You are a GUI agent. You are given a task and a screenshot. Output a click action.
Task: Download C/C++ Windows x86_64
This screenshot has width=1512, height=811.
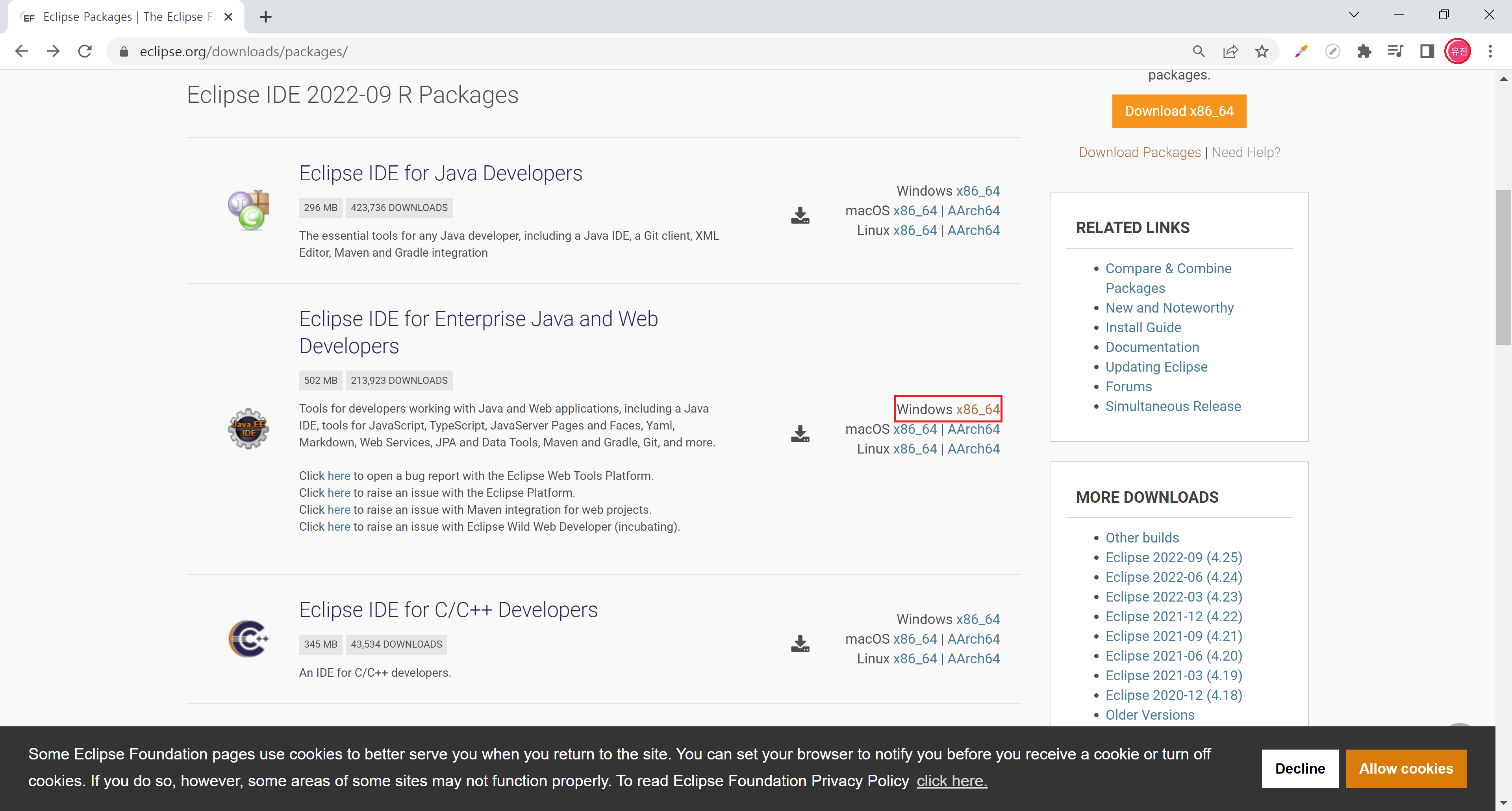click(x=978, y=619)
